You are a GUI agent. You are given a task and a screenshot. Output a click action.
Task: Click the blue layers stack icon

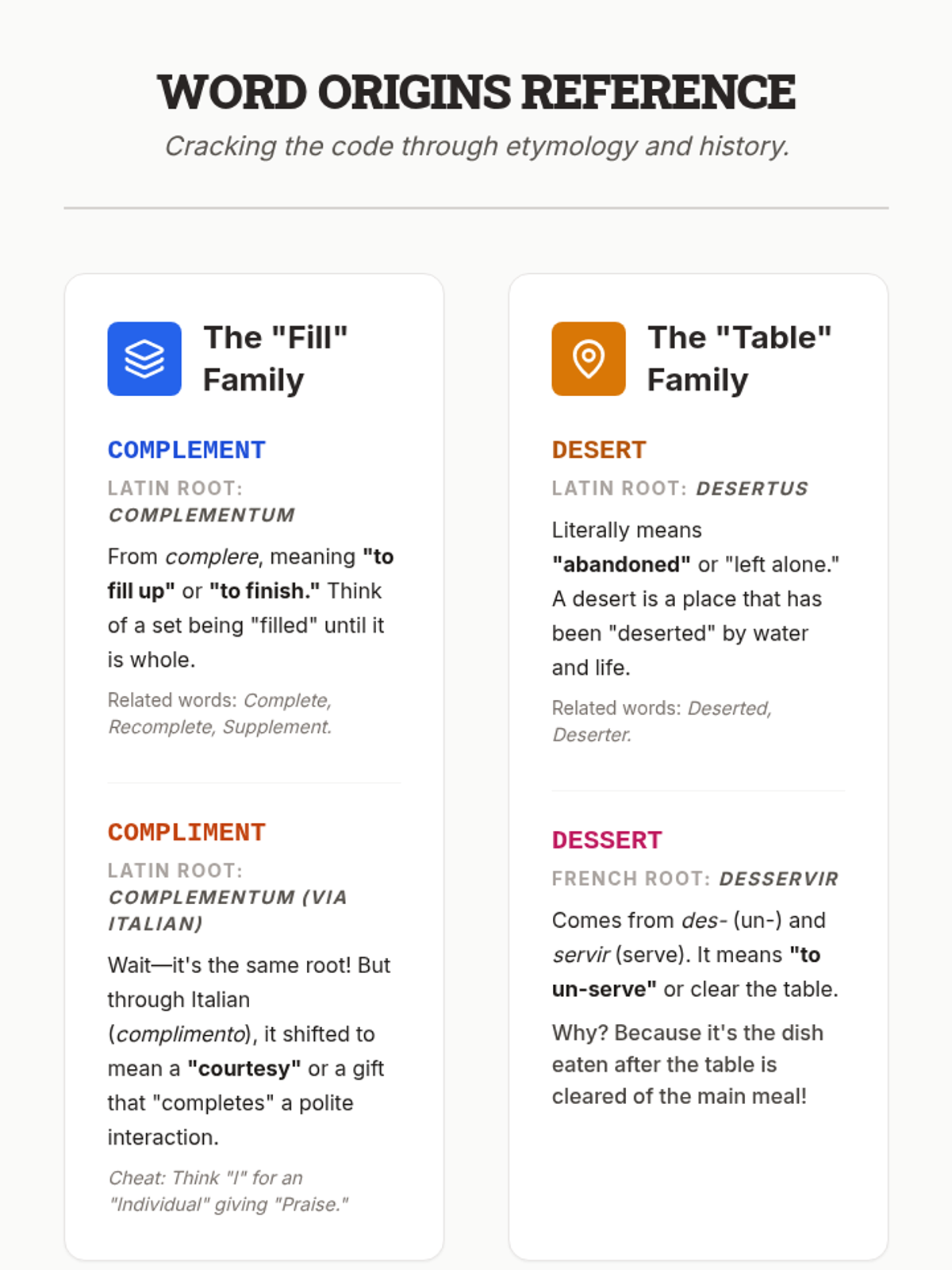click(144, 359)
